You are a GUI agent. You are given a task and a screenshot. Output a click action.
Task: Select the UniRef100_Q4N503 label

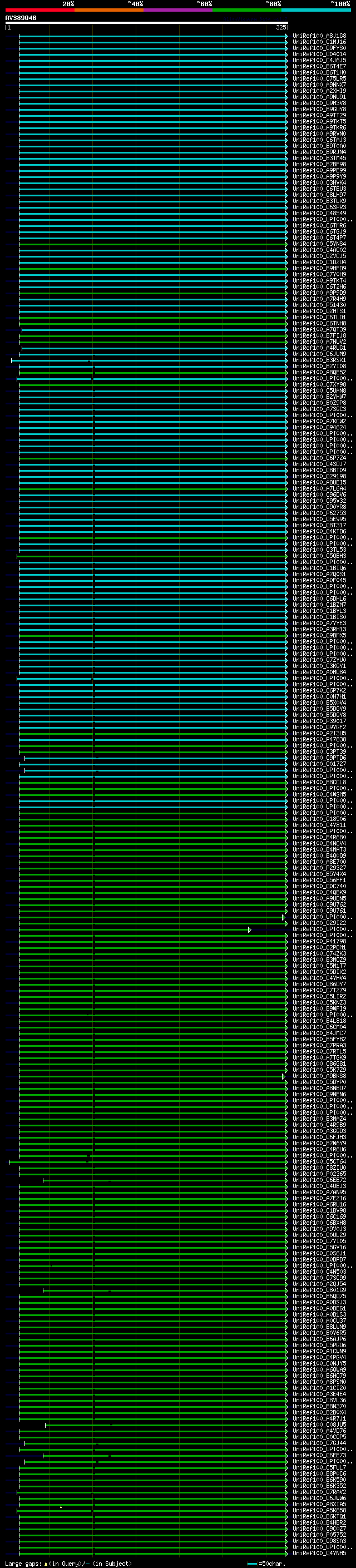point(319,1272)
